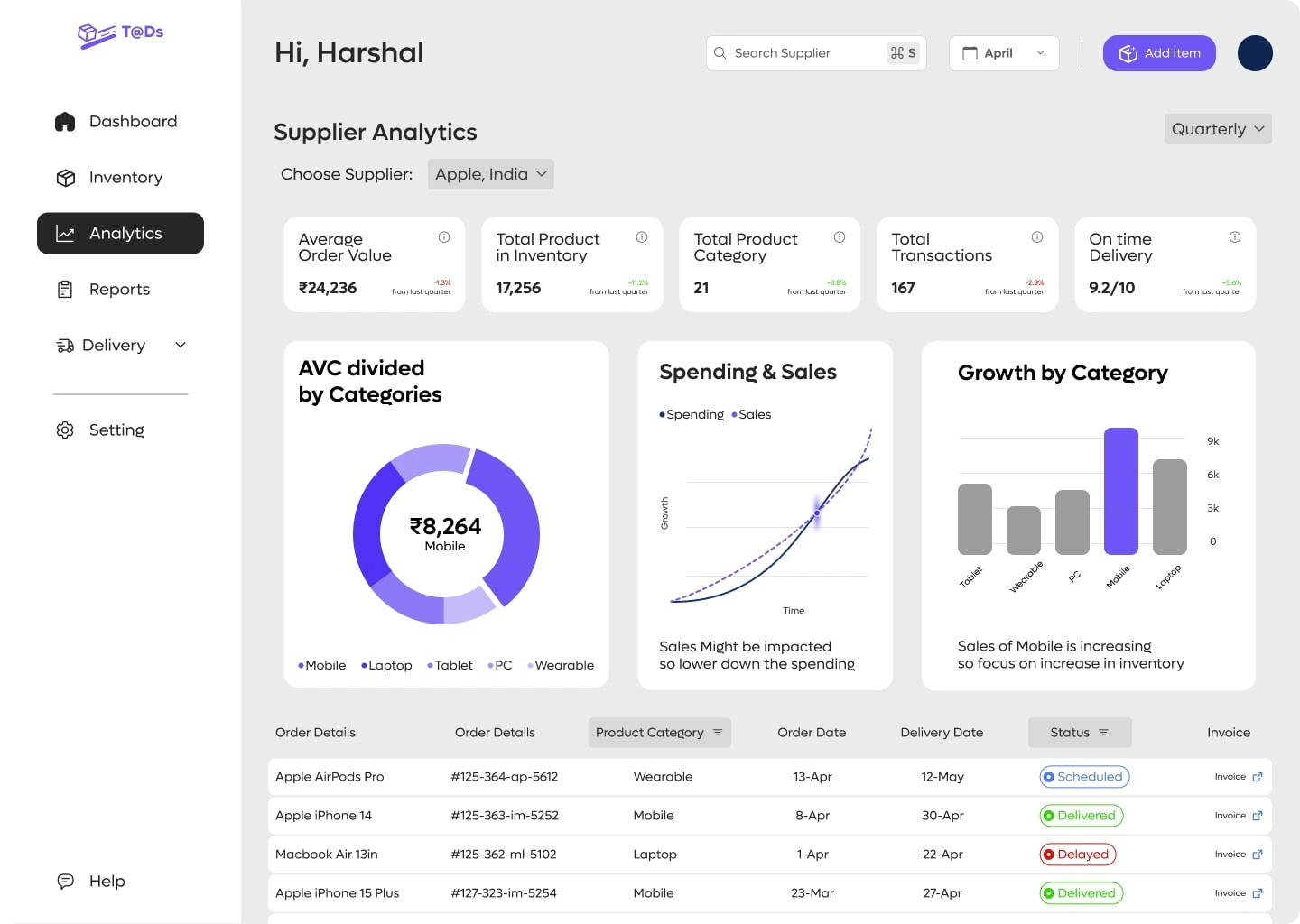The image size is (1300, 924).
Task: Expand the Delivery submenu chevron
Action: pyautogui.click(x=181, y=345)
